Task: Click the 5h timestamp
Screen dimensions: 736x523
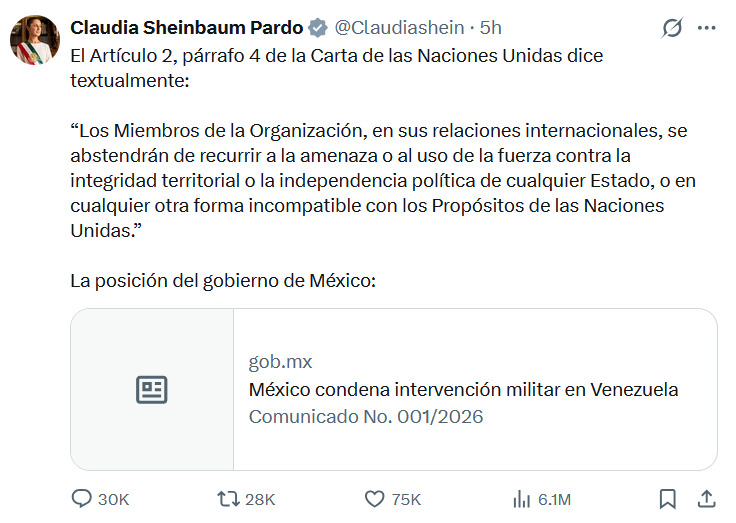Action: pos(491,28)
